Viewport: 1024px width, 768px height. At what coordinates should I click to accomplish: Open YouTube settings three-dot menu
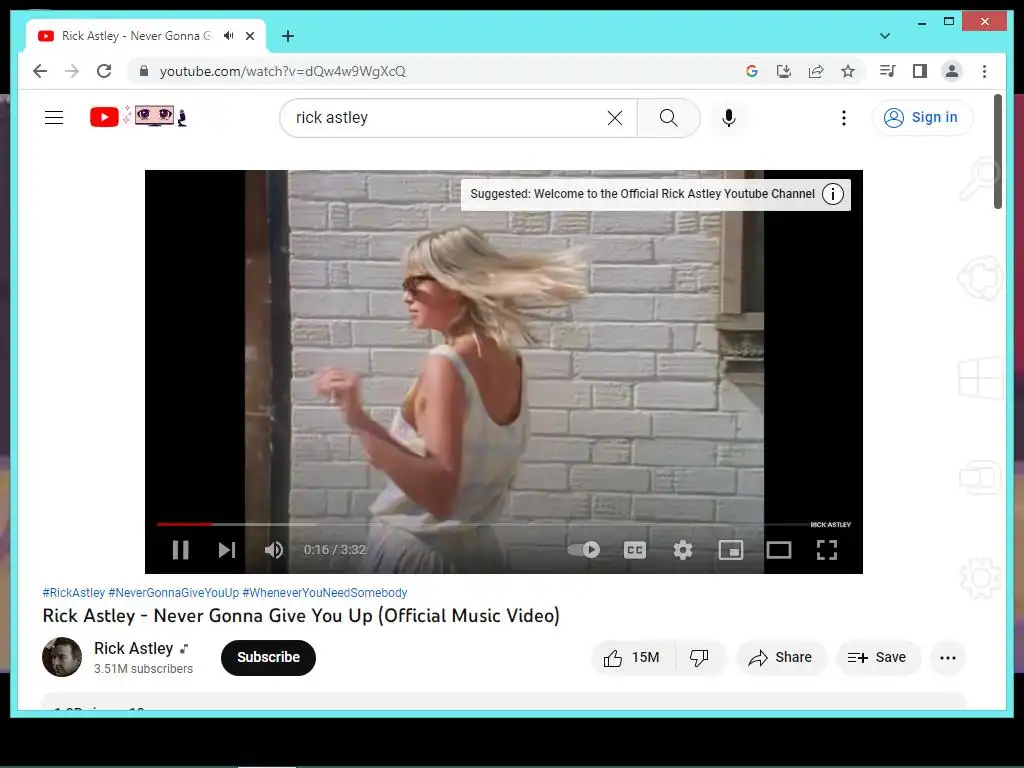point(844,118)
